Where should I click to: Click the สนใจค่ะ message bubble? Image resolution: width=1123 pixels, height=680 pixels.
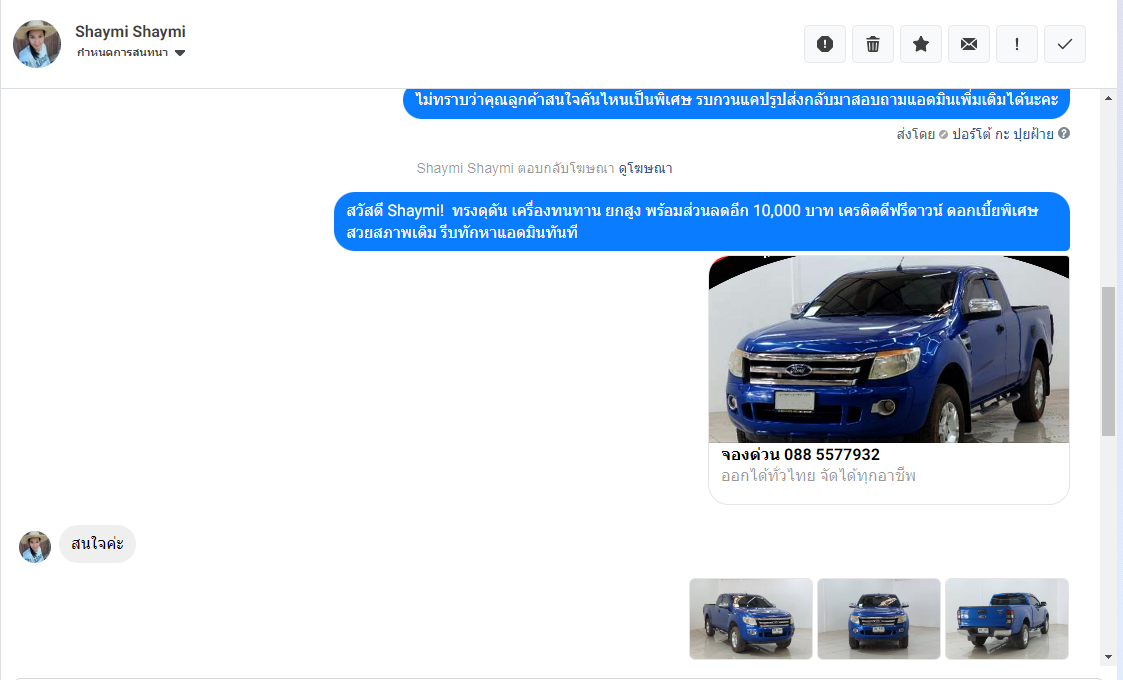click(97, 544)
